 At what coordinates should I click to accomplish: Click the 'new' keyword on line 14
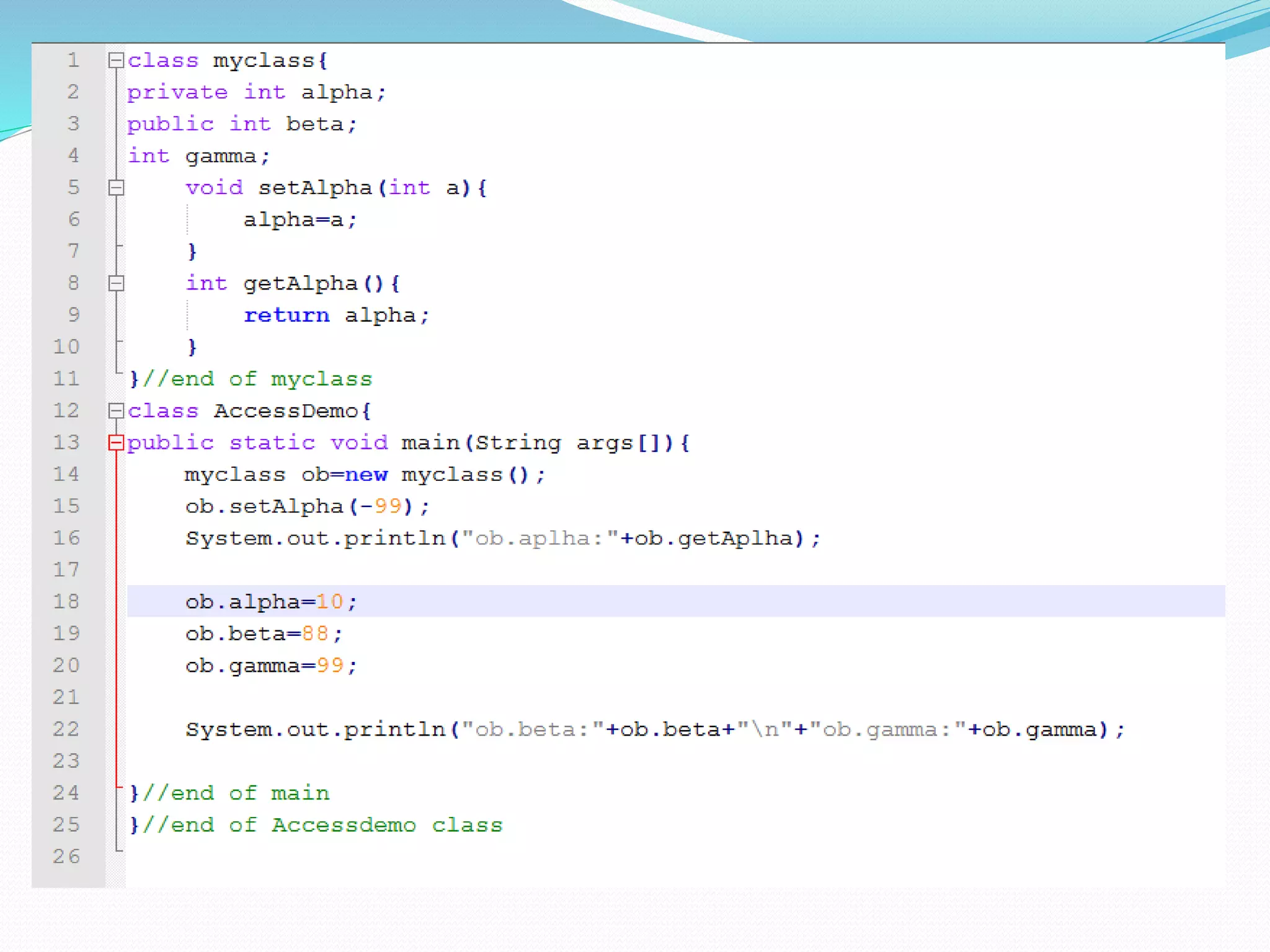pos(366,475)
